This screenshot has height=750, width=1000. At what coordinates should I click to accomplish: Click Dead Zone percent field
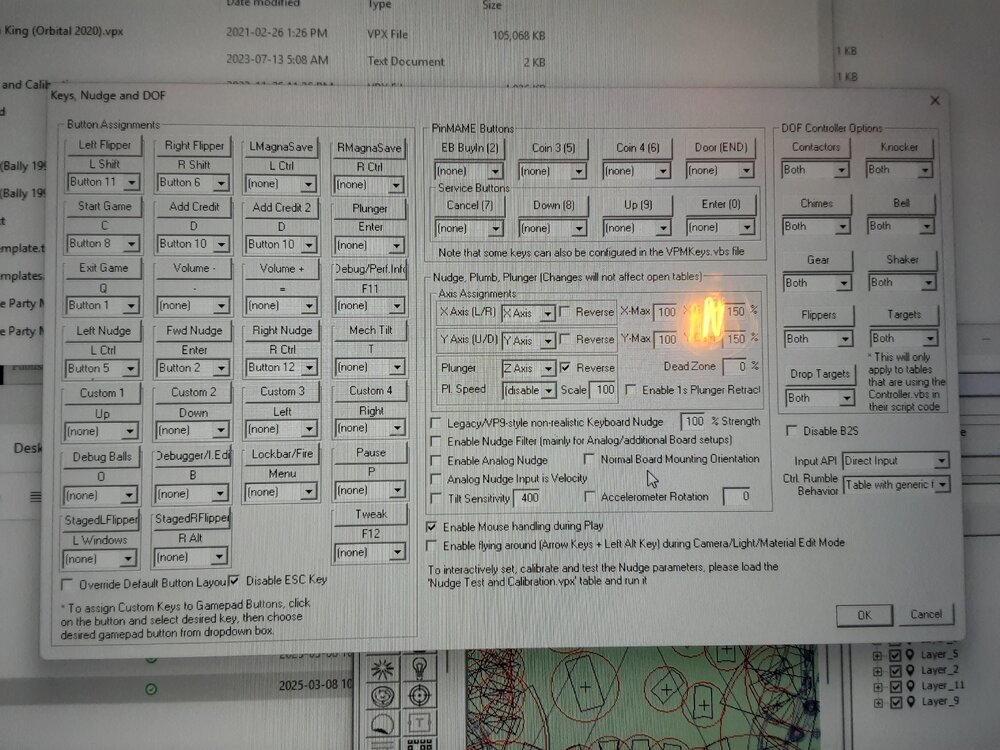735,366
